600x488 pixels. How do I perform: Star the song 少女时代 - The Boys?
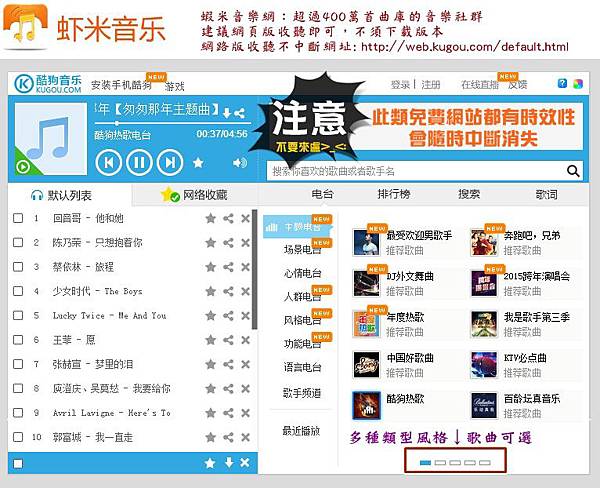coord(210,291)
